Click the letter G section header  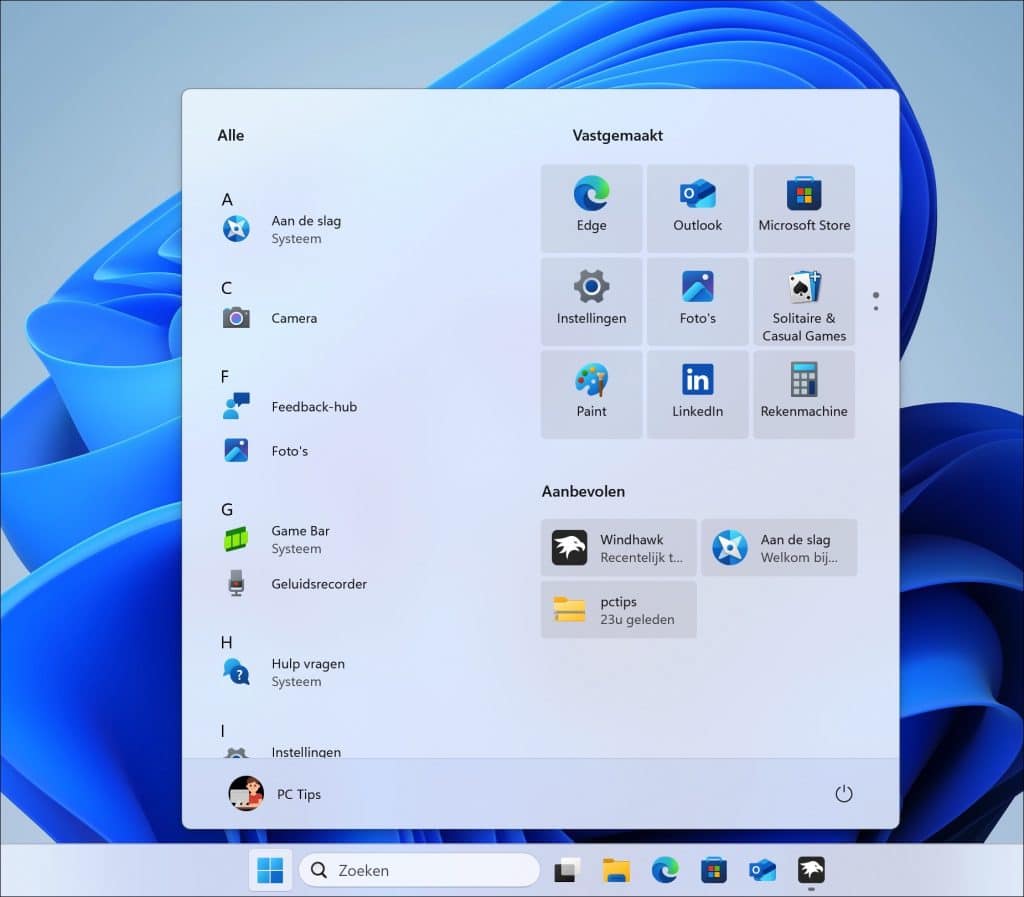point(227,510)
